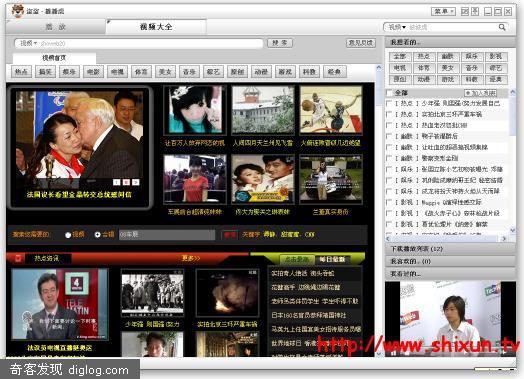Screen dimensions: 524x379
Task: Click the up arrow of the video list scrollbar
Action: click(512, 92)
